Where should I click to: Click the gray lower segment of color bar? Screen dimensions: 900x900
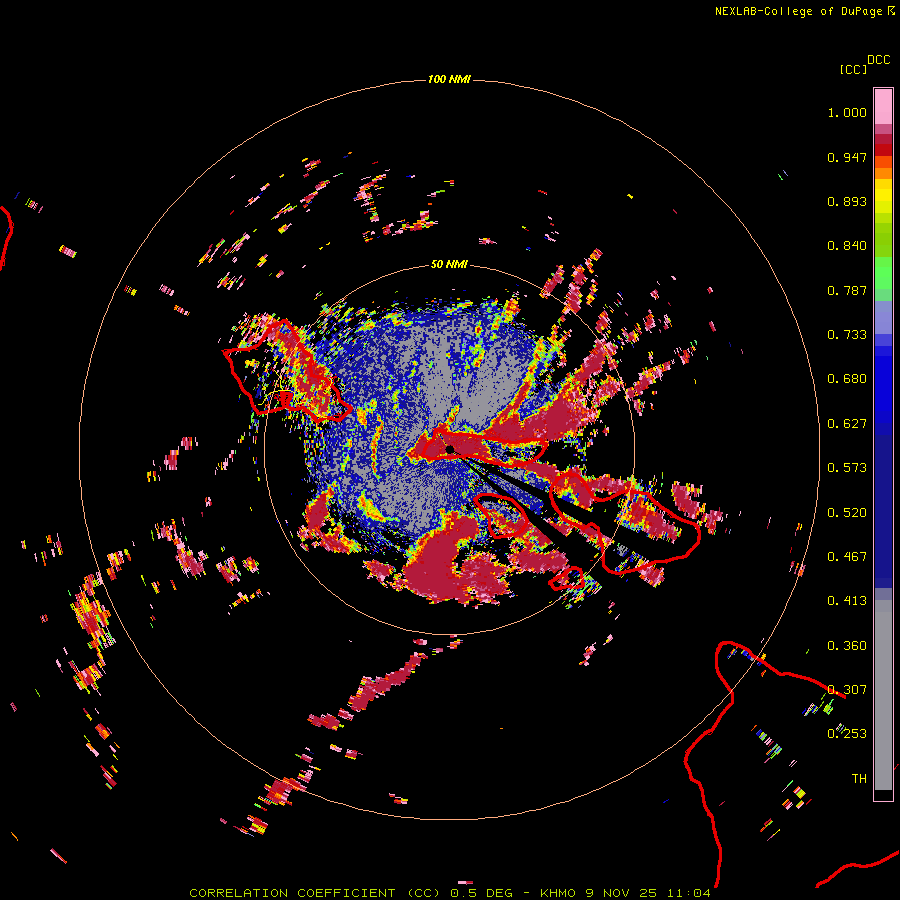tap(883, 695)
